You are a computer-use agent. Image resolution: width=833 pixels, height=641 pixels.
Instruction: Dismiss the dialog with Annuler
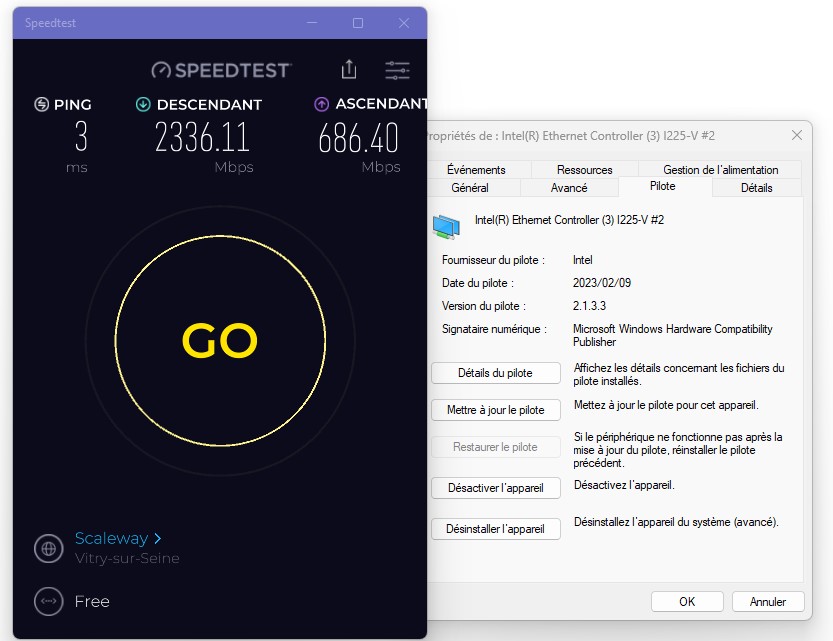click(768, 602)
